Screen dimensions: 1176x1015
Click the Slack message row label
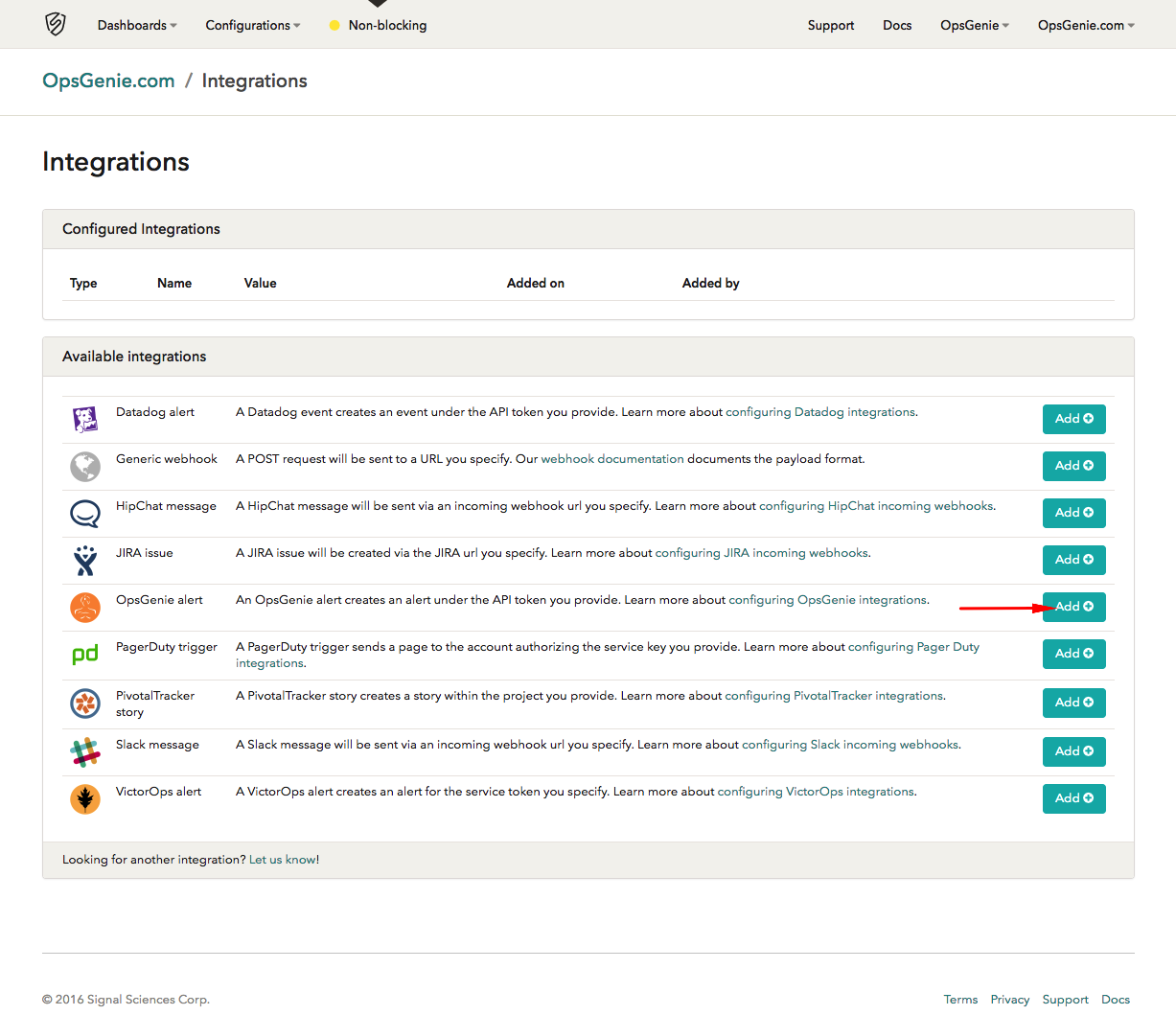157,745
